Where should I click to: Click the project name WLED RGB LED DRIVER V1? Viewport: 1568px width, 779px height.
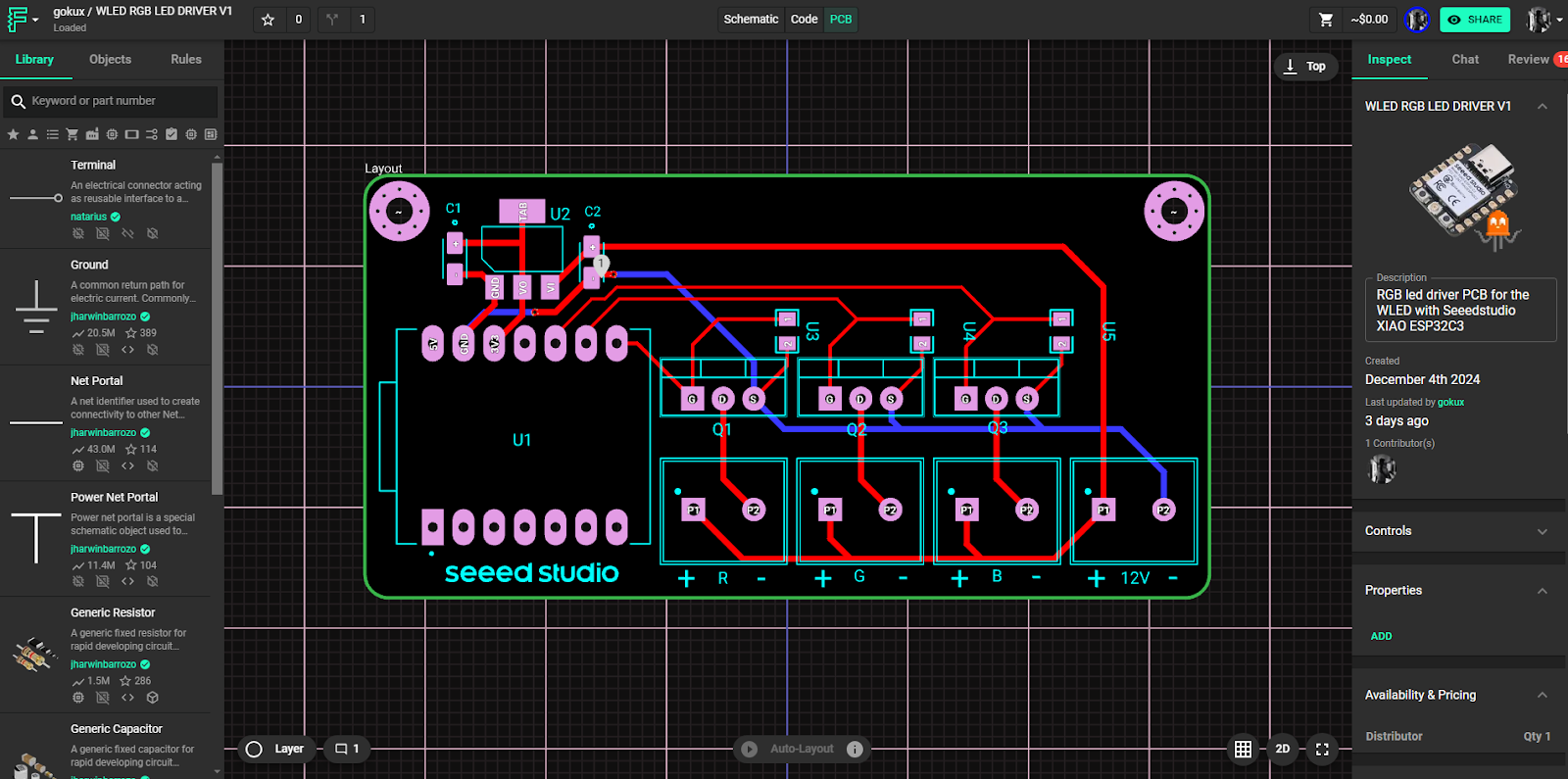[164, 12]
